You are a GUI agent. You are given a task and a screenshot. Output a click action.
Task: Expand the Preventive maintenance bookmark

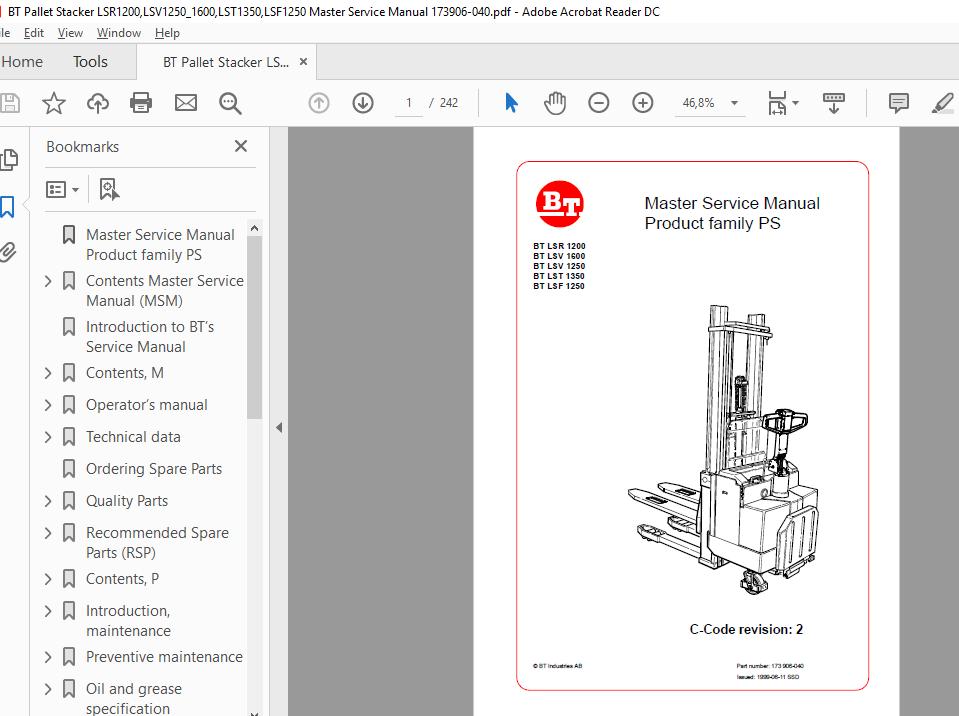[x=48, y=657]
